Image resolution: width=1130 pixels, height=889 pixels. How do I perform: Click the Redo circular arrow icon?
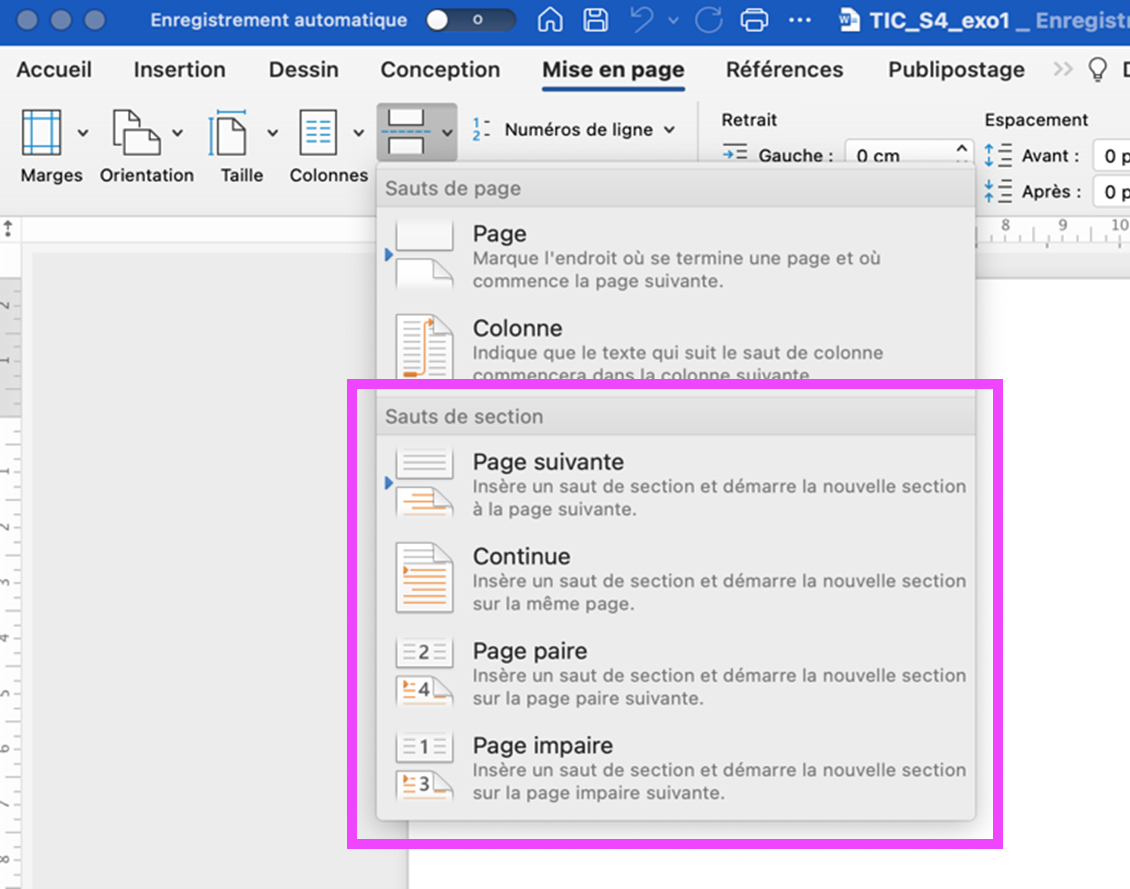click(x=708, y=20)
